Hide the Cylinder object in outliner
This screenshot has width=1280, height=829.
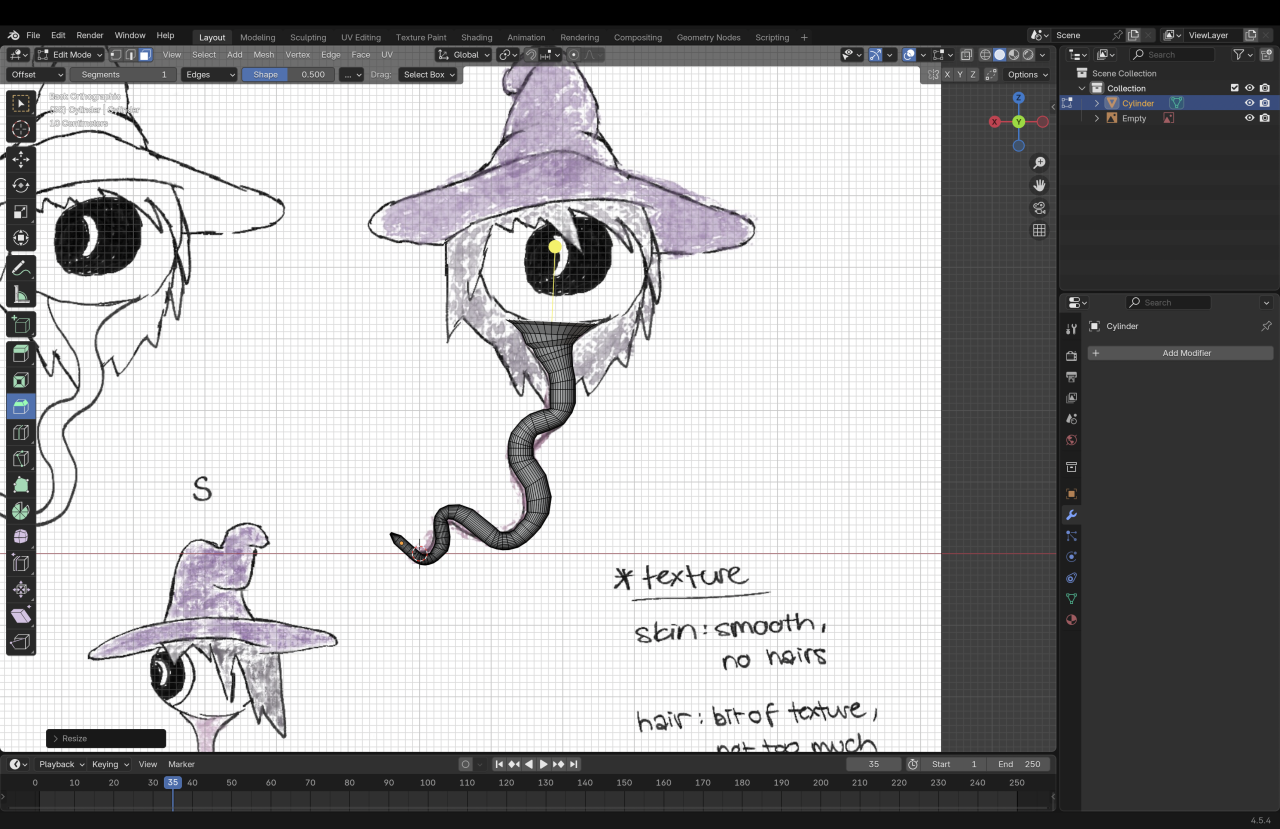click(x=1249, y=103)
